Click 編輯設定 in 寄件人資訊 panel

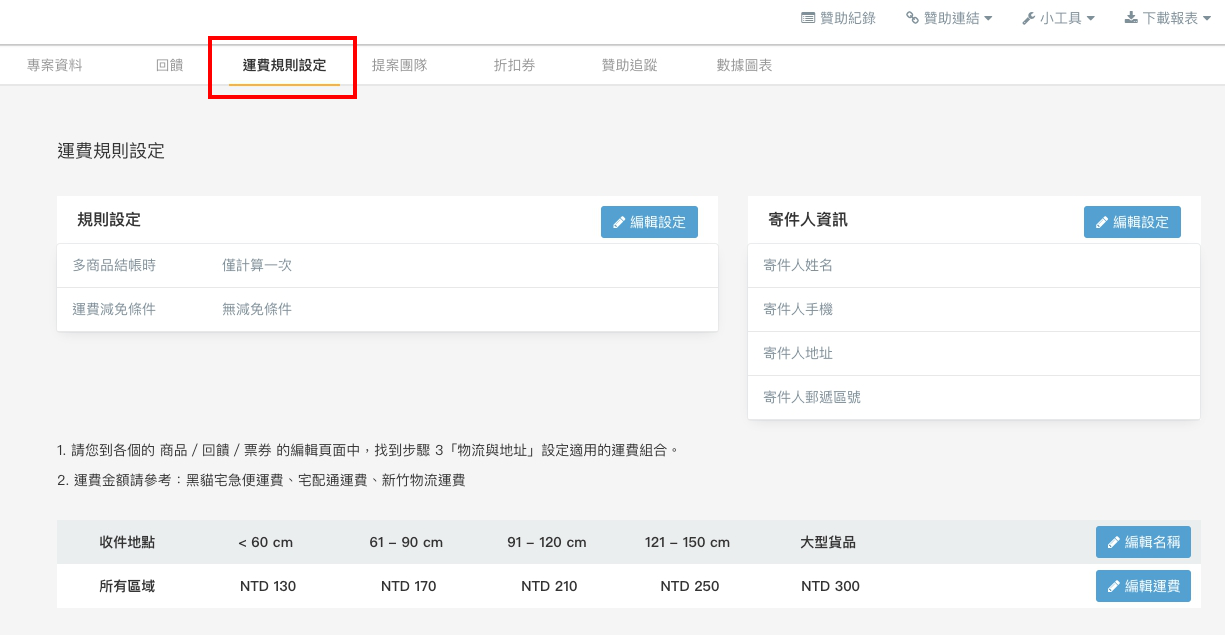point(1132,222)
